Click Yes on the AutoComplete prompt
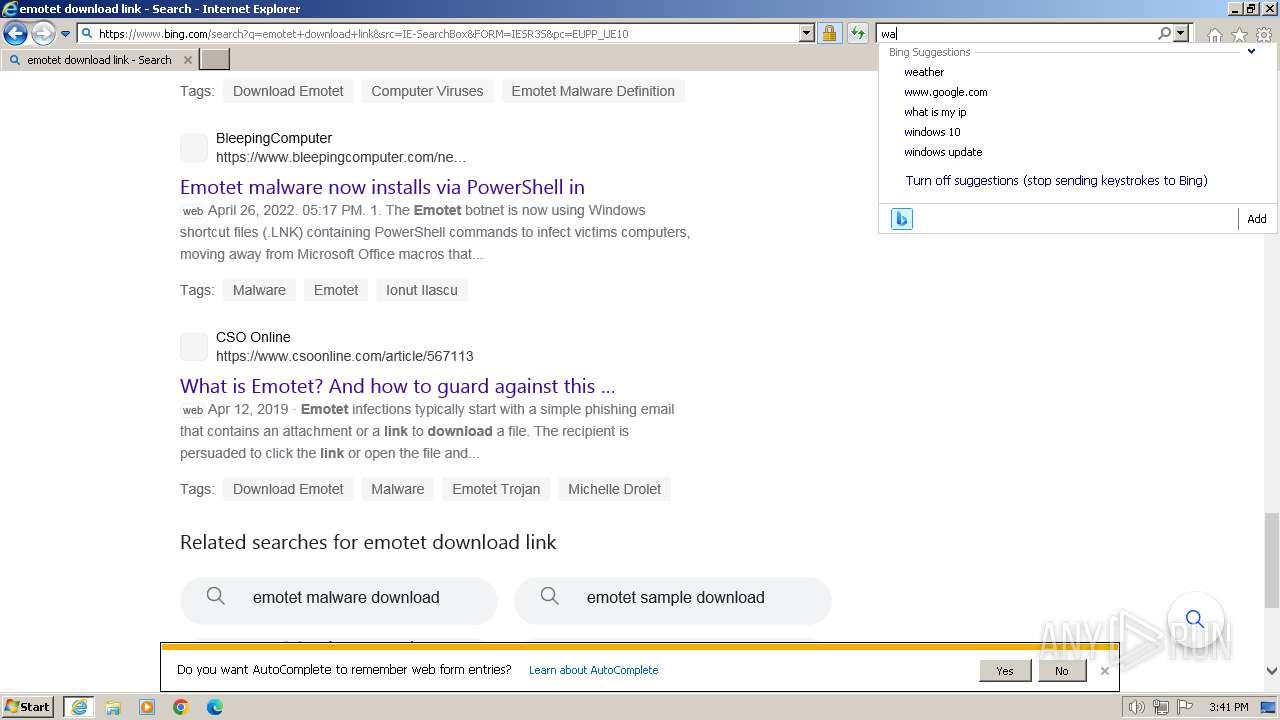The height and width of the screenshot is (720, 1280). (1005, 671)
